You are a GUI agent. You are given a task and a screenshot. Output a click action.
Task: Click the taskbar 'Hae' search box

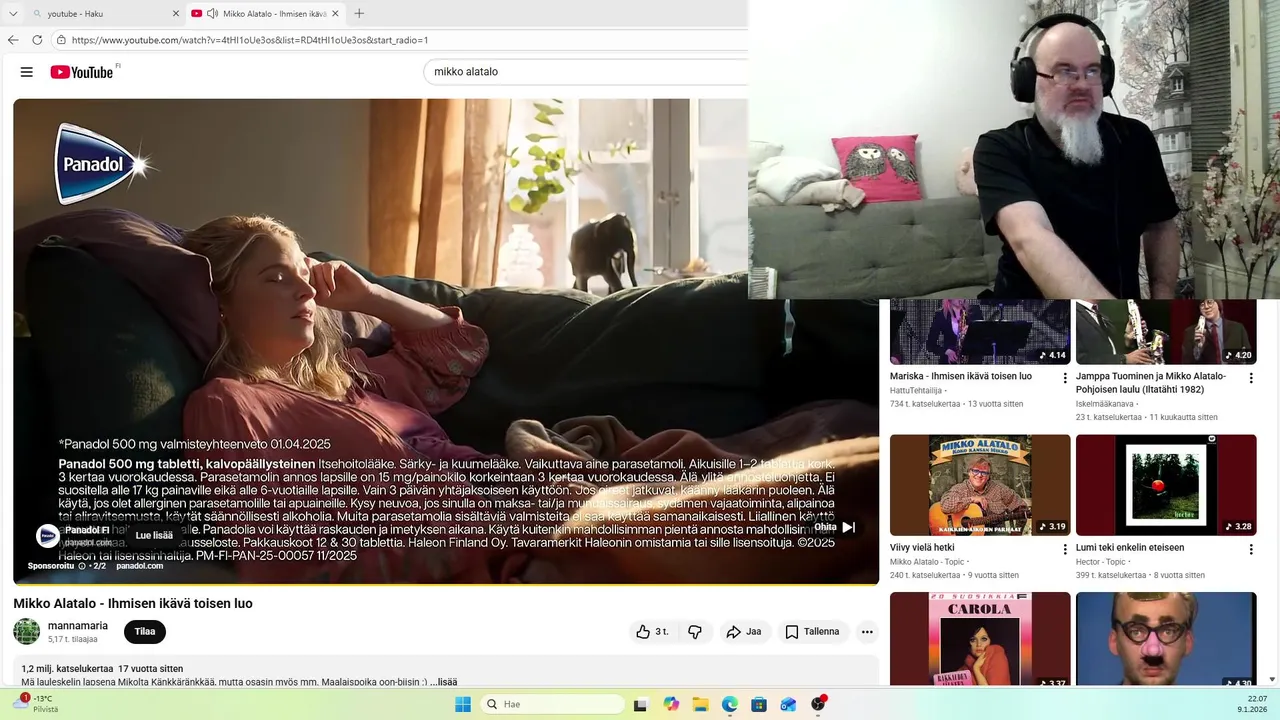click(x=551, y=704)
